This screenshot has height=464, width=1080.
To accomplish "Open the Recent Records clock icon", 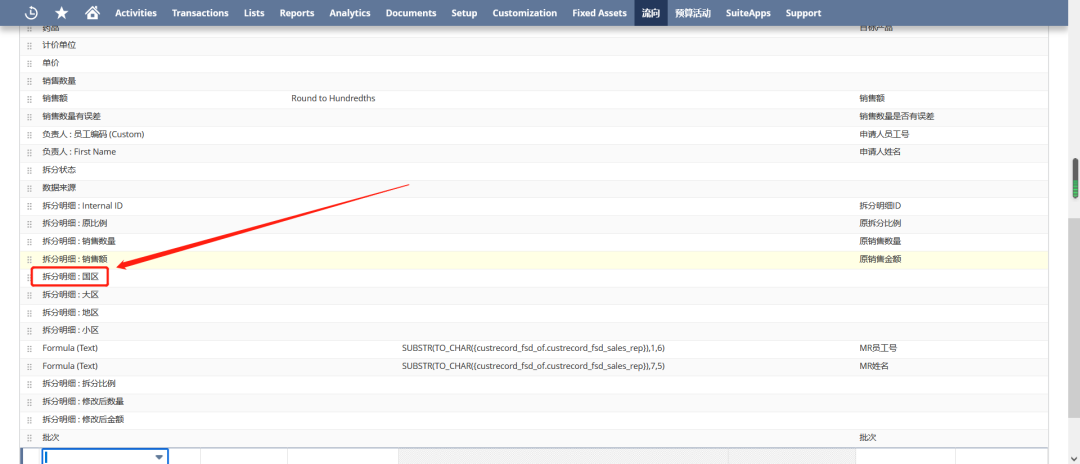I will (31, 12).
